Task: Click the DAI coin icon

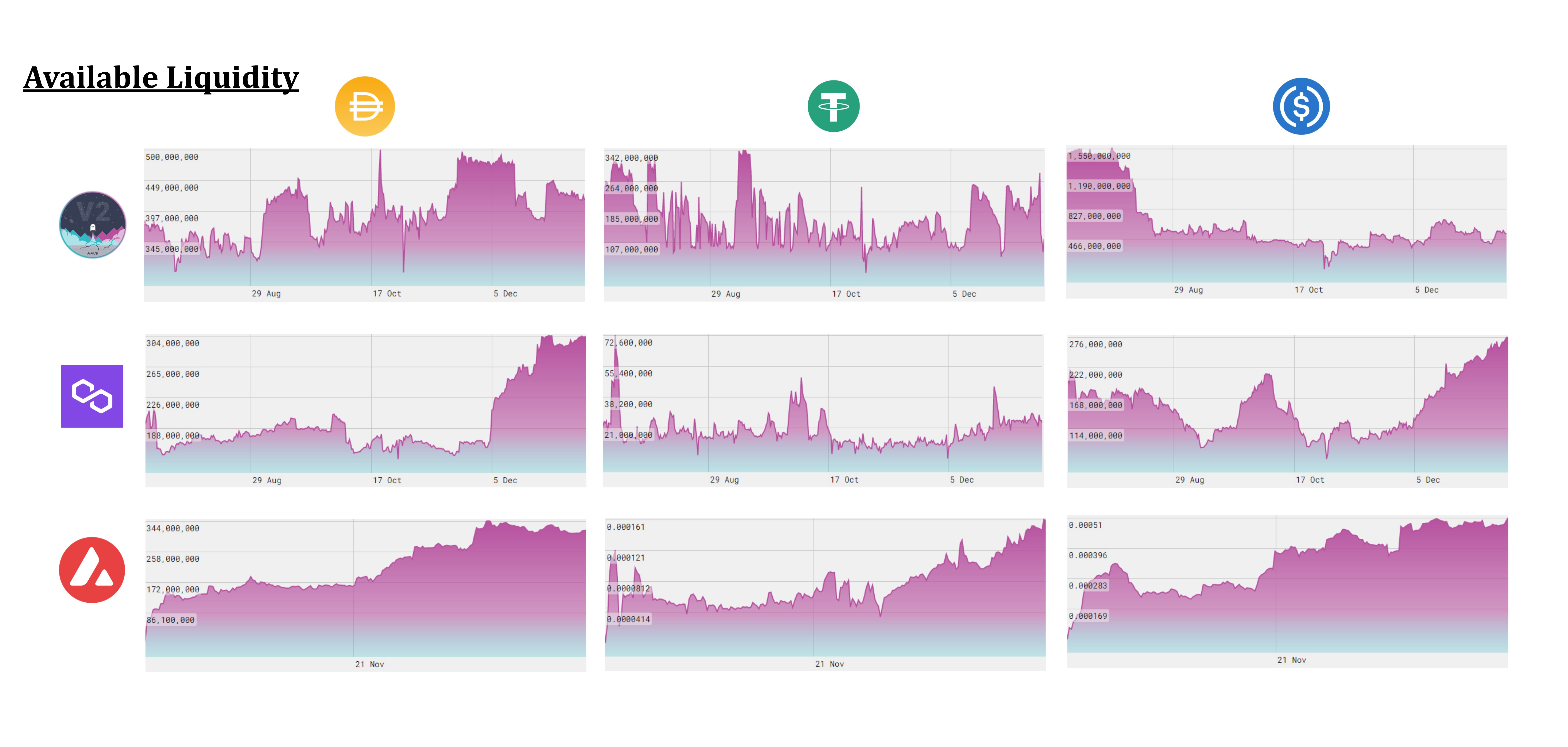Action: click(x=365, y=106)
